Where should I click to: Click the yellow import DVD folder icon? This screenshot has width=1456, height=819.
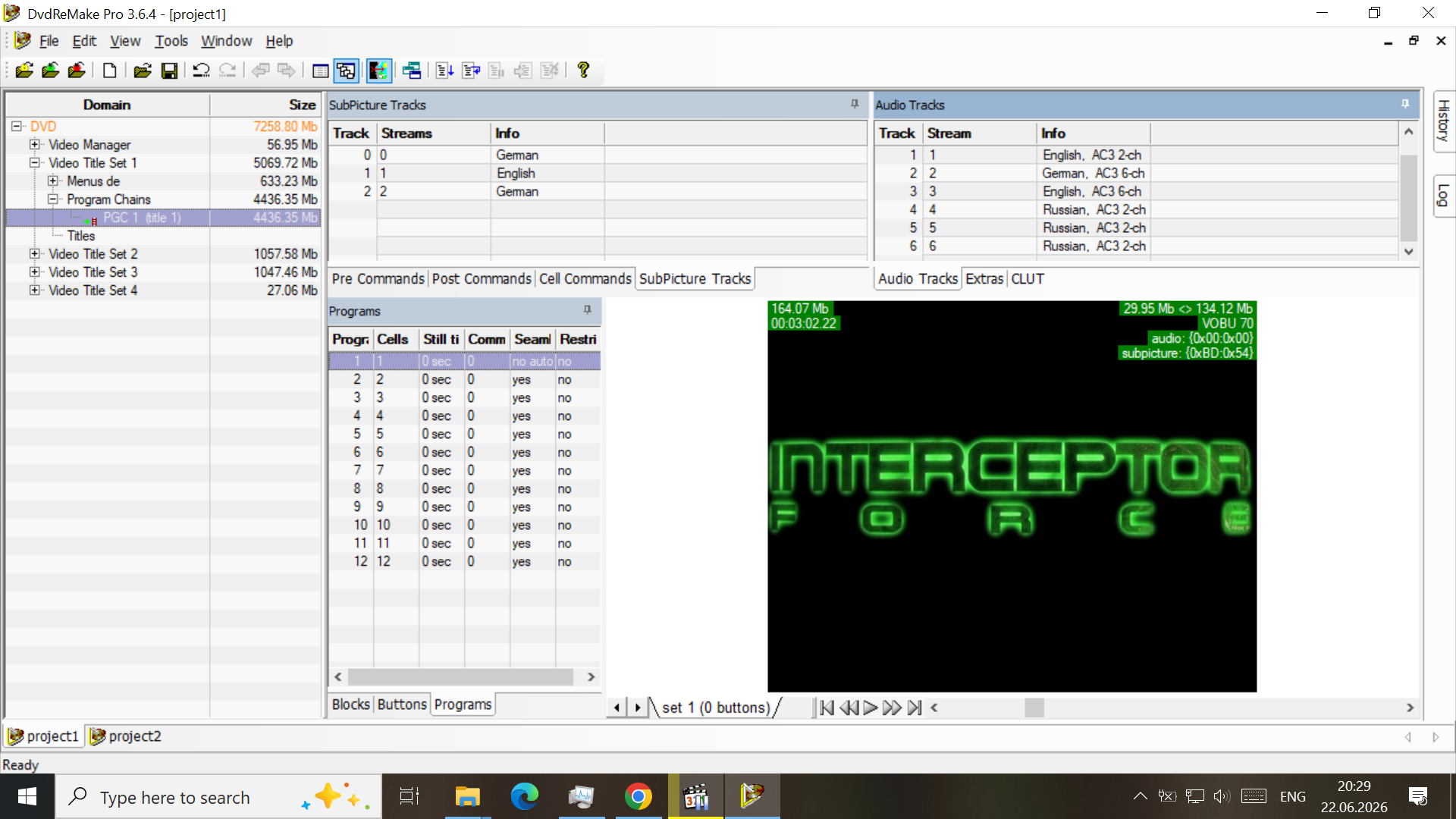point(24,71)
